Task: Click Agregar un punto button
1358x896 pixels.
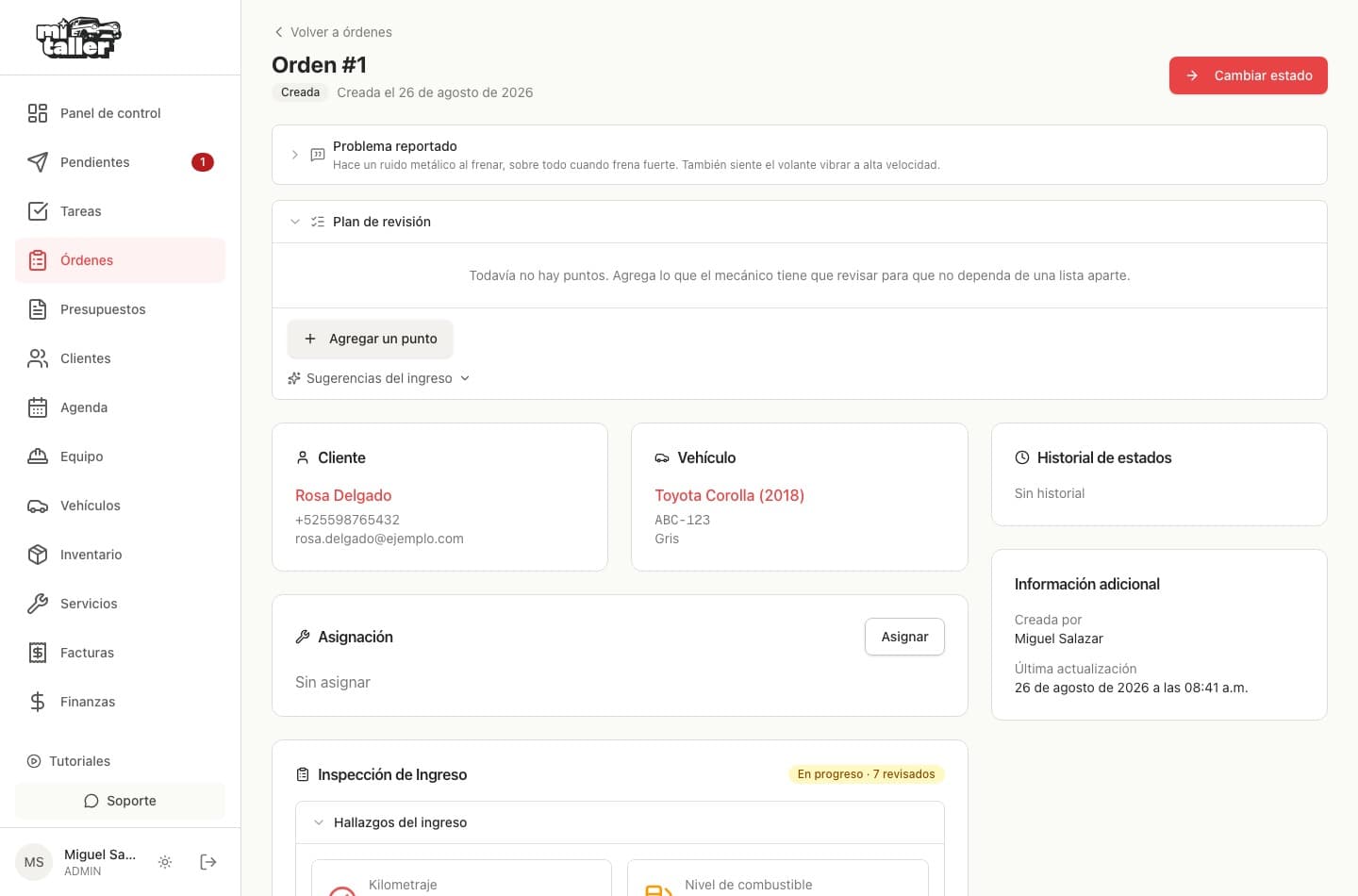Action: pyautogui.click(x=370, y=339)
